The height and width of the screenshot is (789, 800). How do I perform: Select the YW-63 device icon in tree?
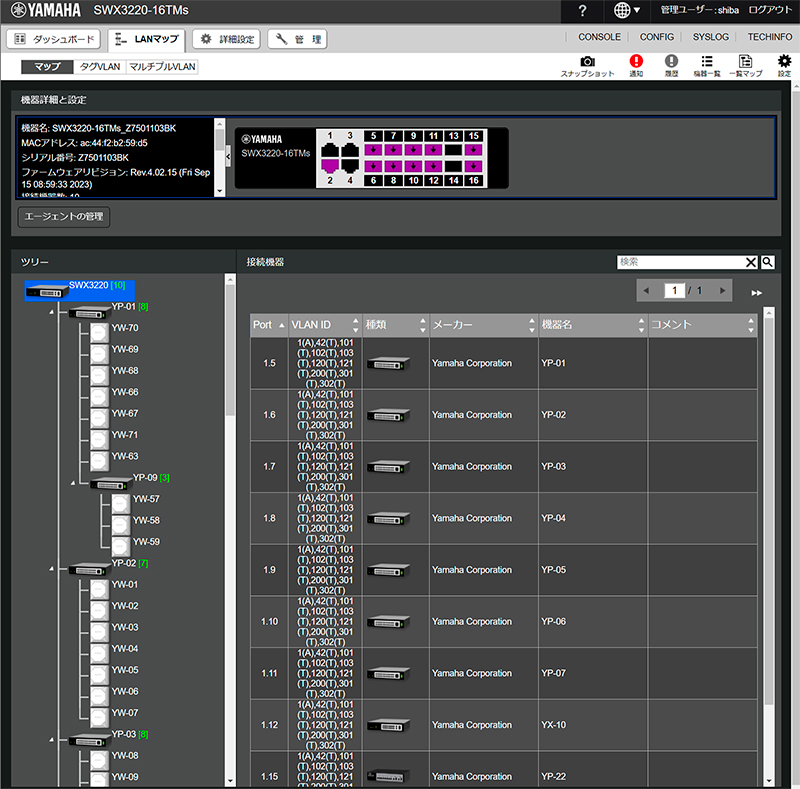click(x=99, y=461)
